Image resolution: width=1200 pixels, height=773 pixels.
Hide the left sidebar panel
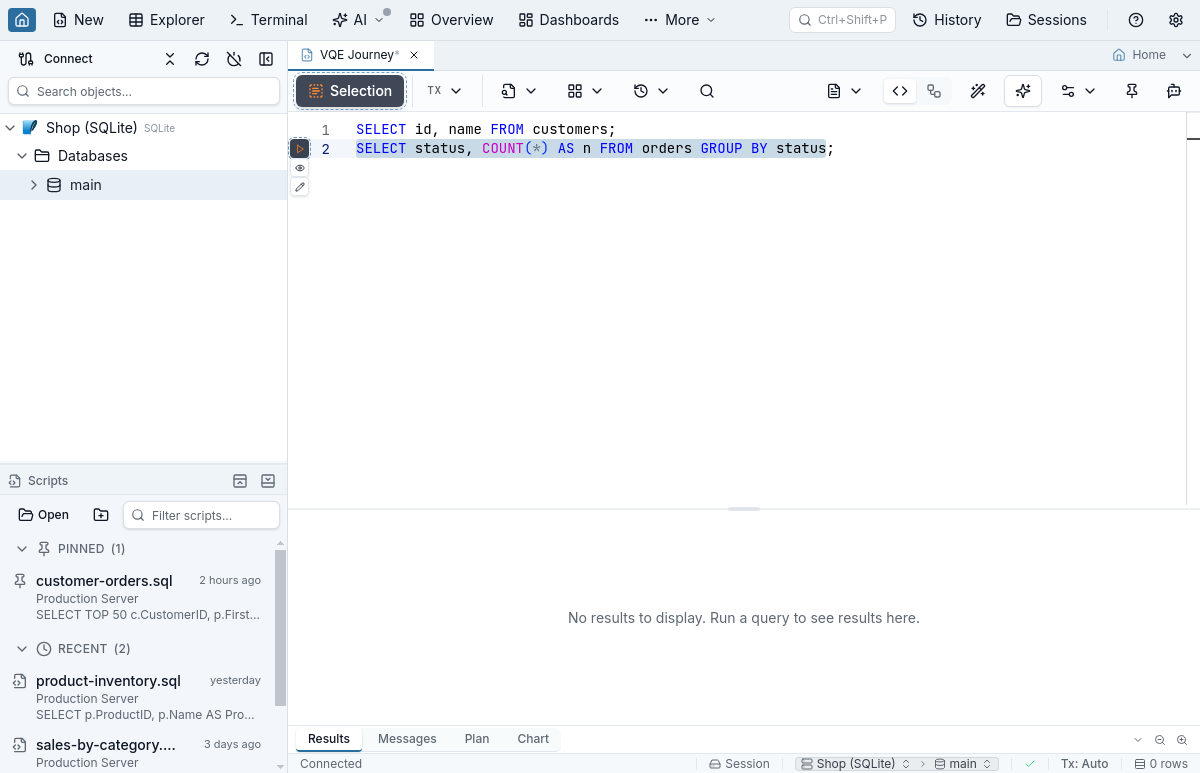[x=266, y=59]
